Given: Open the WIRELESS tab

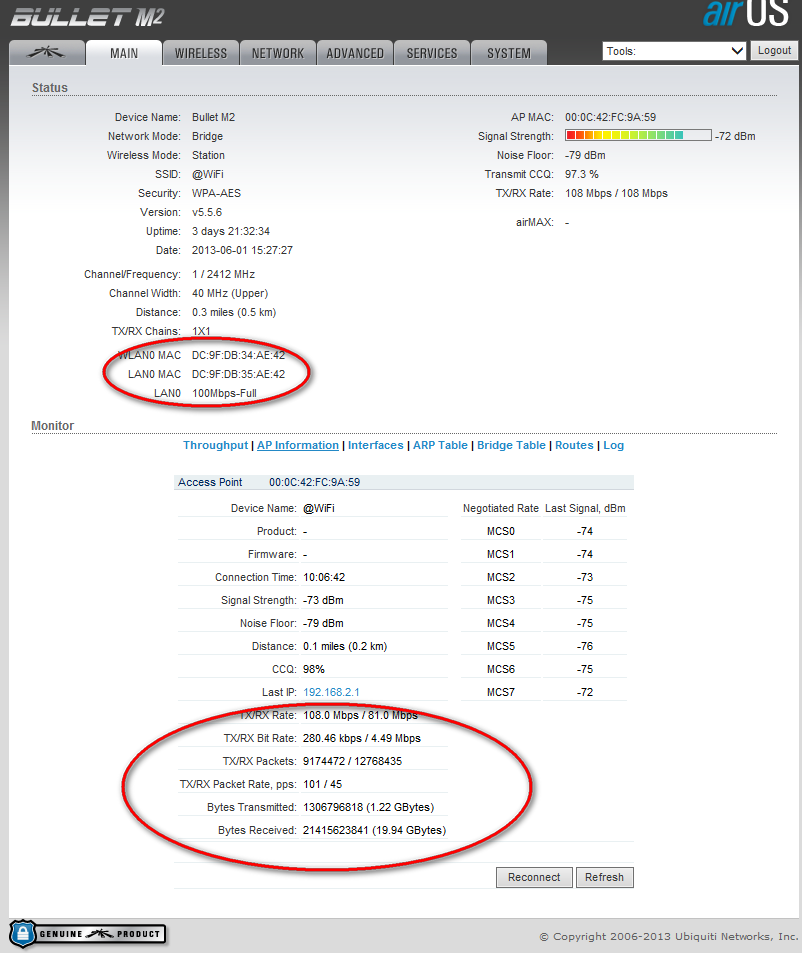Looking at the screenshot, I should [200, 53].
